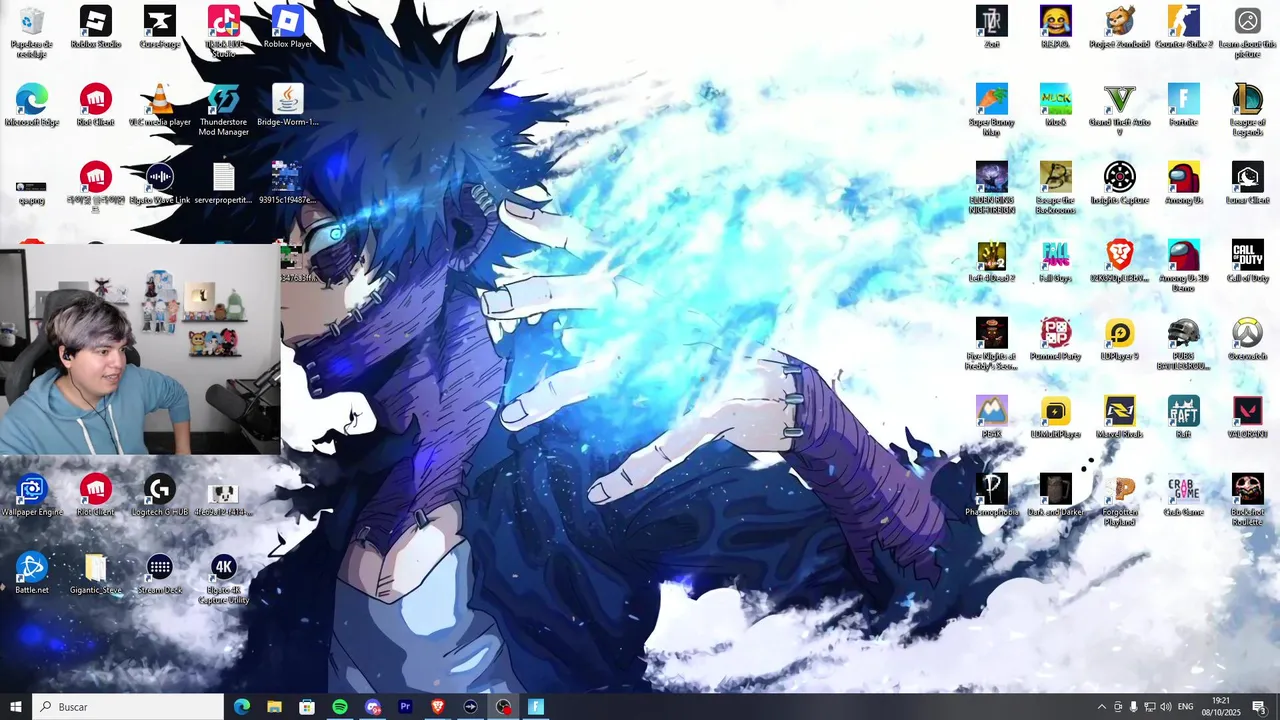Launch Grand Theft Auto V

coord(1120,110)
